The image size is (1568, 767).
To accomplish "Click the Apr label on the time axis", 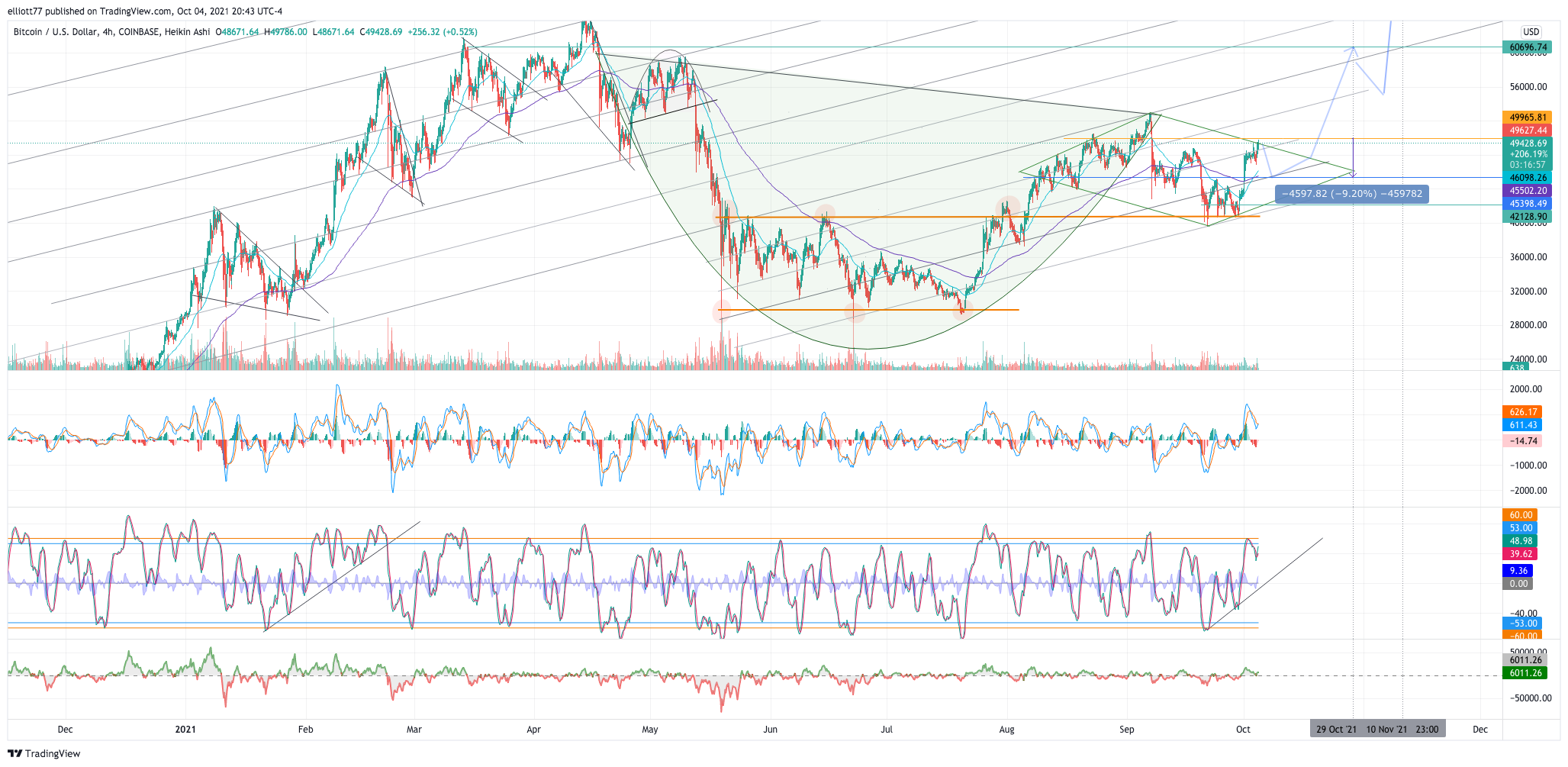I will (533, 730).
